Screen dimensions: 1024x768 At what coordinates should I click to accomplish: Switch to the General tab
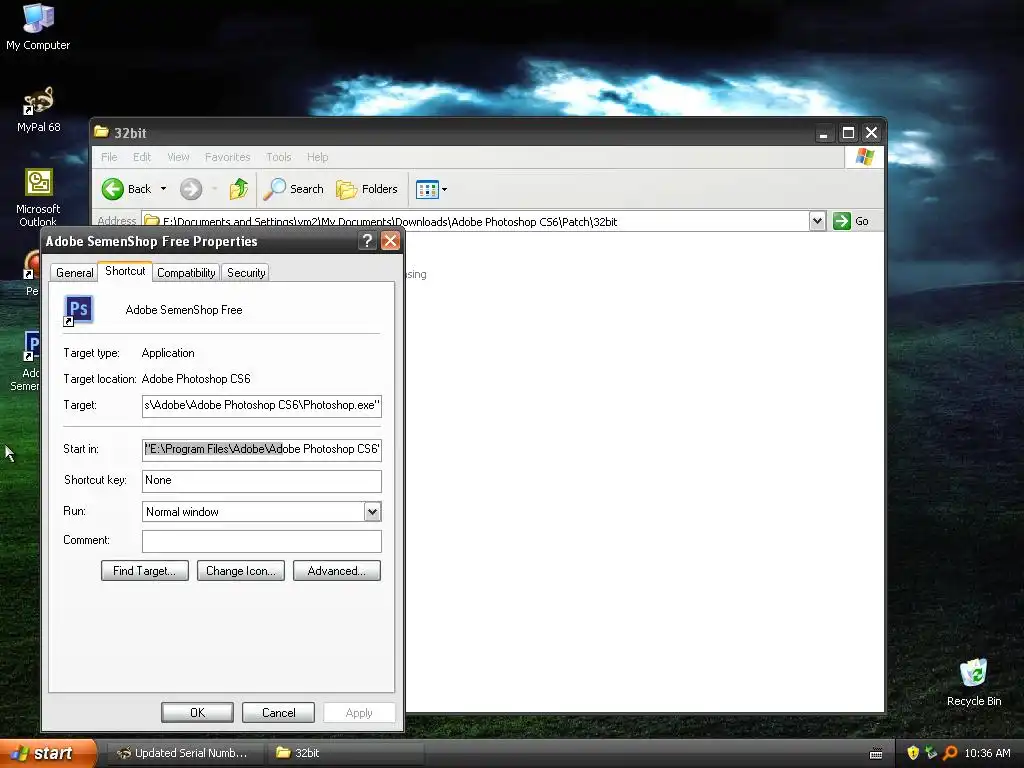coord(74,273)
